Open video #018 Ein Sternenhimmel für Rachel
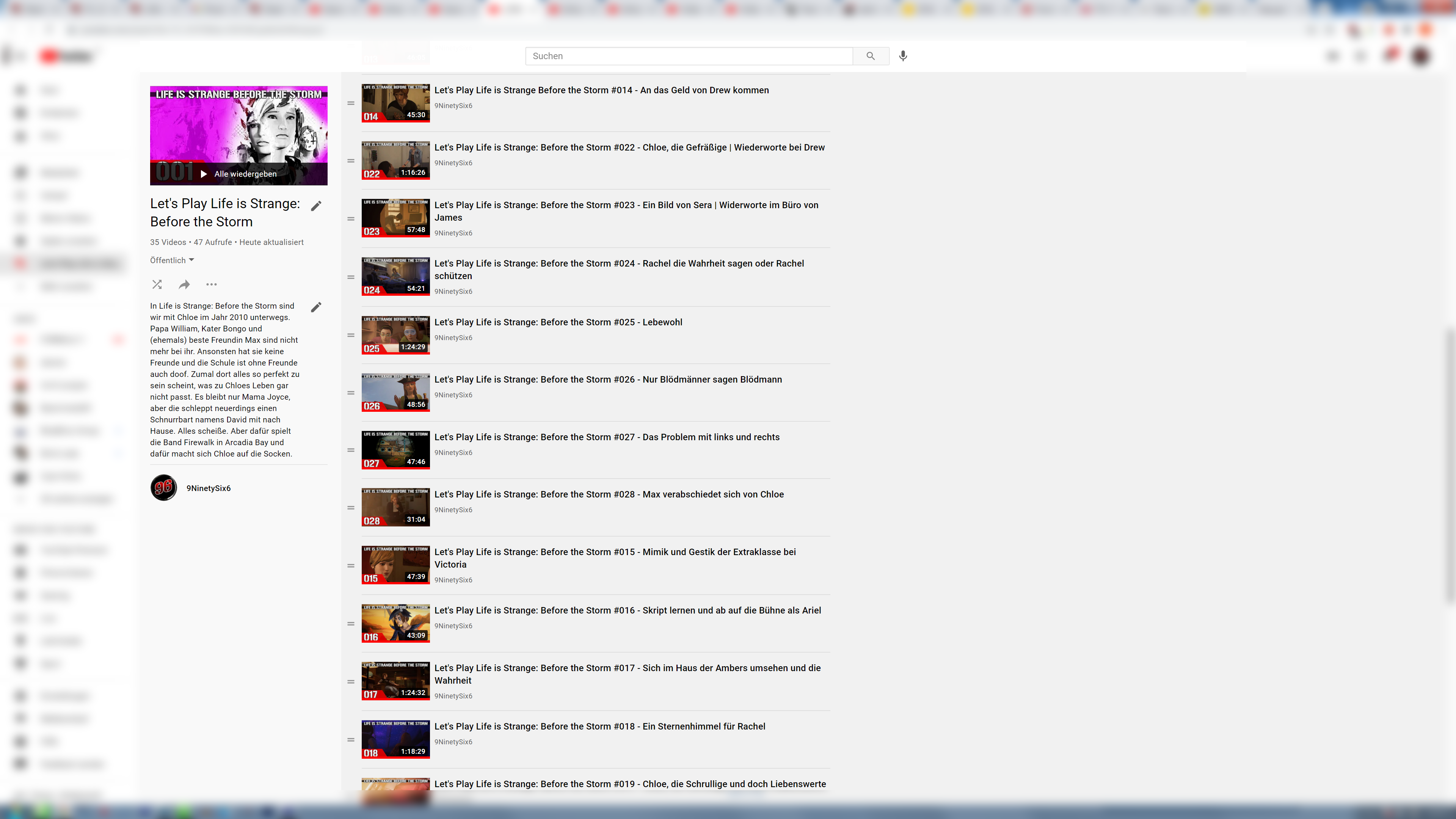Image resolution: width=1456 pixels, height=819 pixels. tap(600, 727)
